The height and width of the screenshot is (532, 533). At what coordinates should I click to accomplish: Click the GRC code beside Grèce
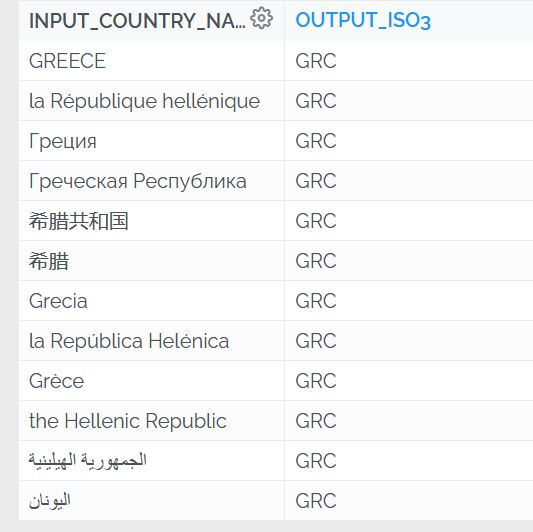[316, 381]
